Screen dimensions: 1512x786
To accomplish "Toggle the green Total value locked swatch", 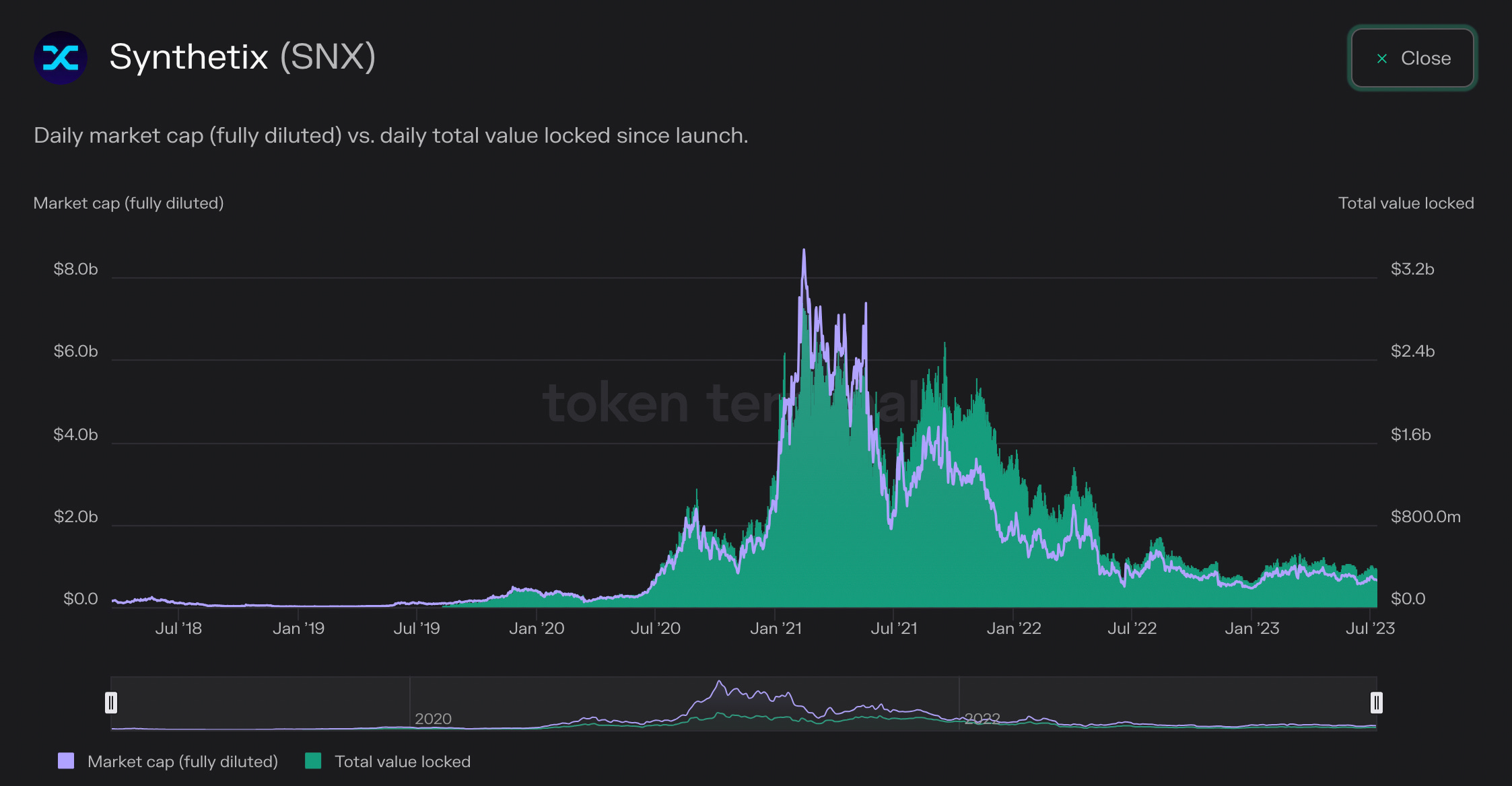I will pyautogui.click(x=313, y=761).
